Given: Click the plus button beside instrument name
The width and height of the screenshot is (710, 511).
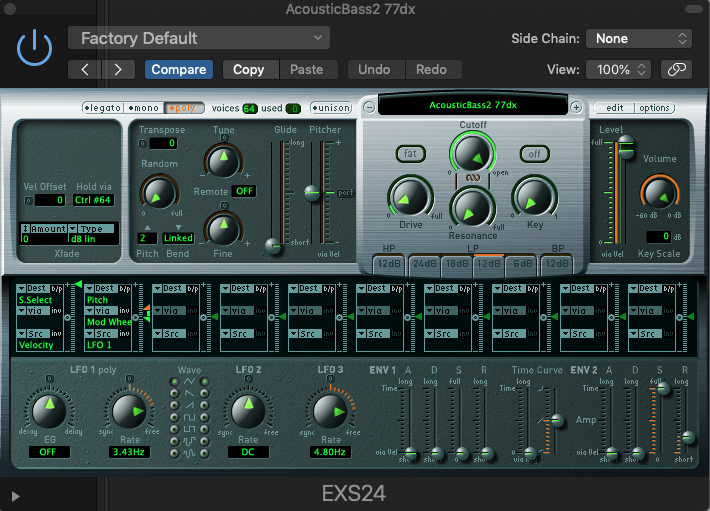Looking at the screenshot, I should (576, 107).
